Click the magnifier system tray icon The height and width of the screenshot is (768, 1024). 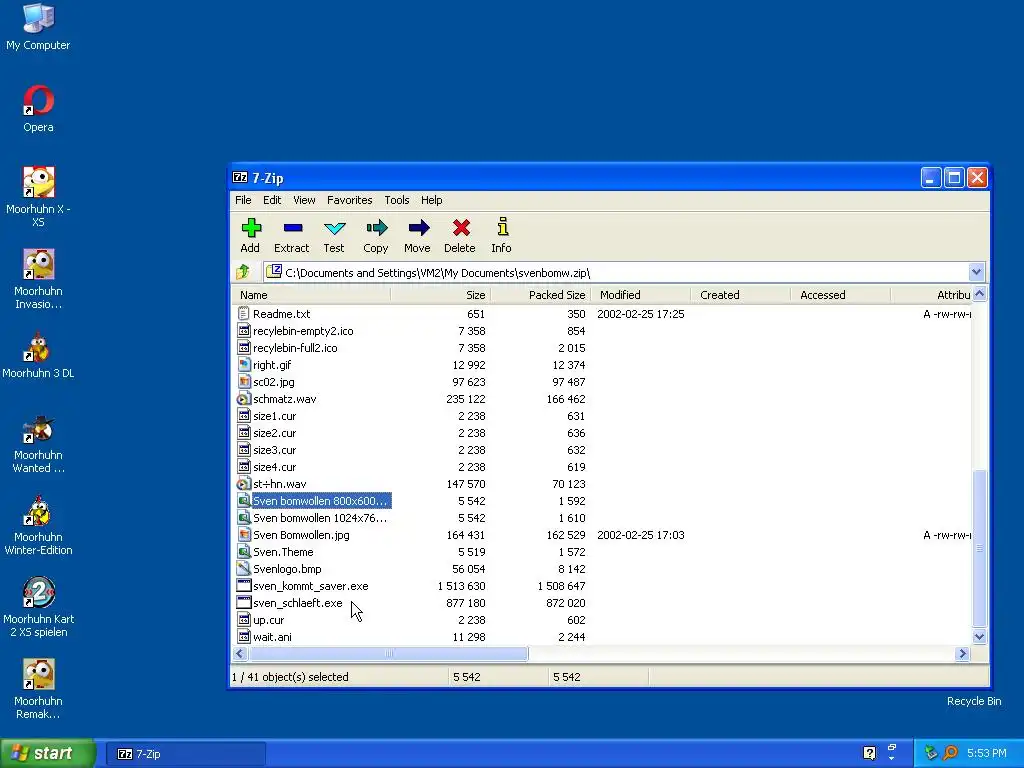(x=950, y=753)
